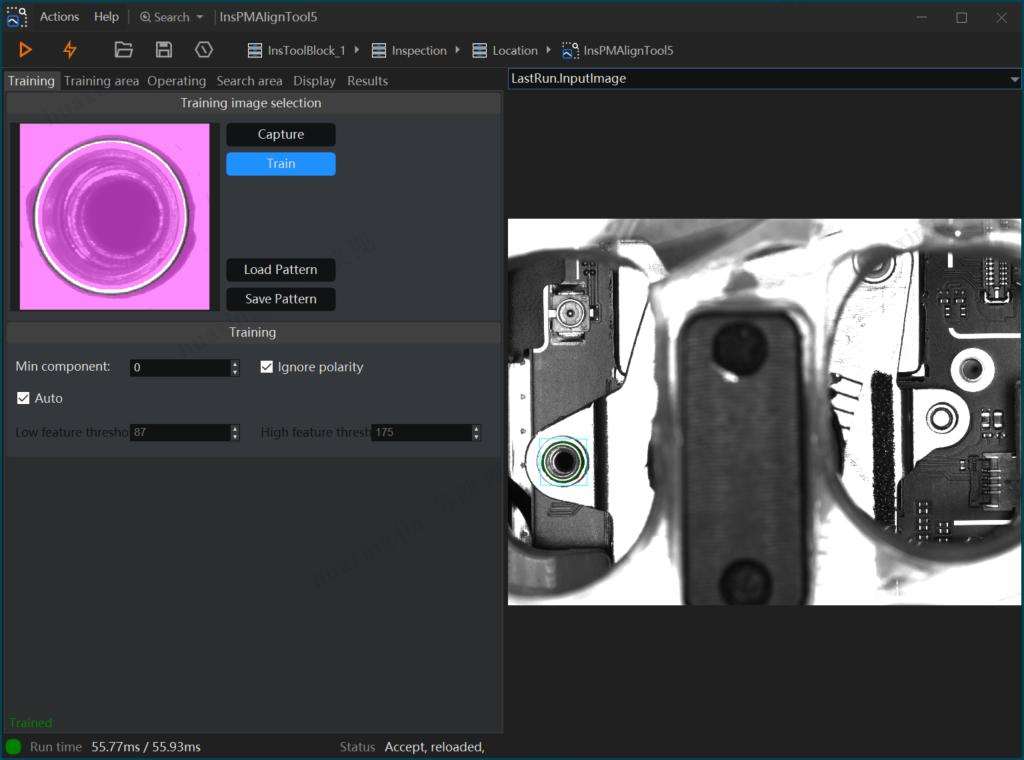Viewport: 1024px width, 760px height.
Task: Click the open folder icon
Action: pos(124,50)
